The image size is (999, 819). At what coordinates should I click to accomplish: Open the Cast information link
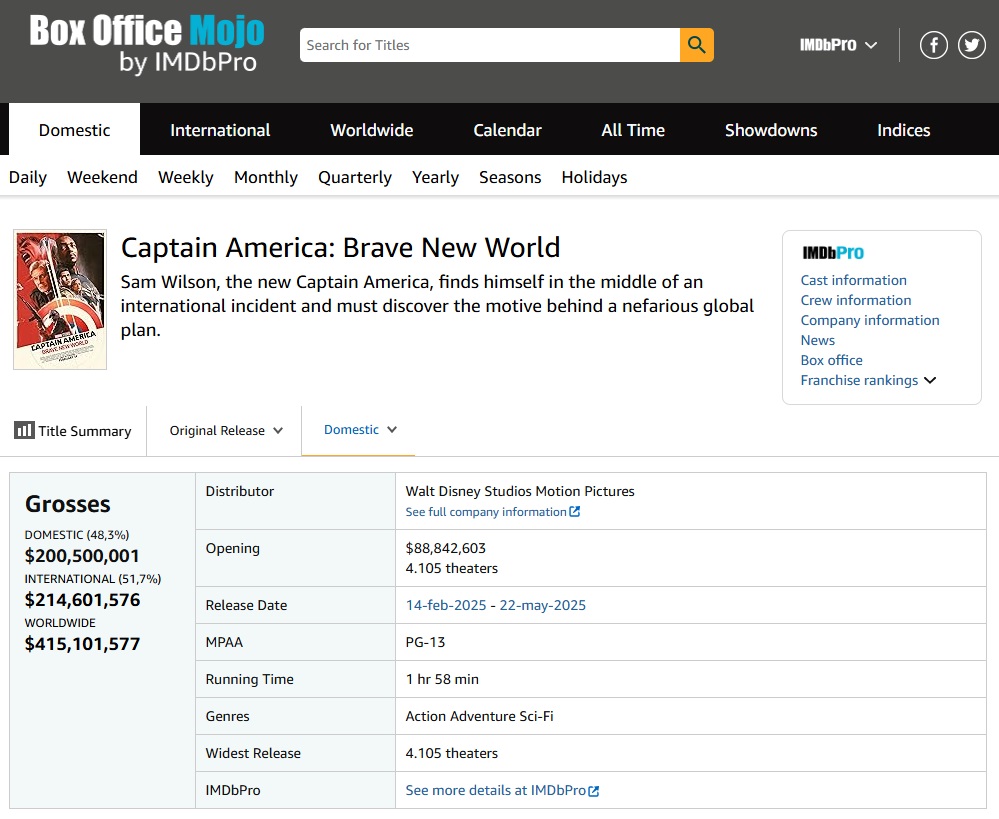coord(853,280)
